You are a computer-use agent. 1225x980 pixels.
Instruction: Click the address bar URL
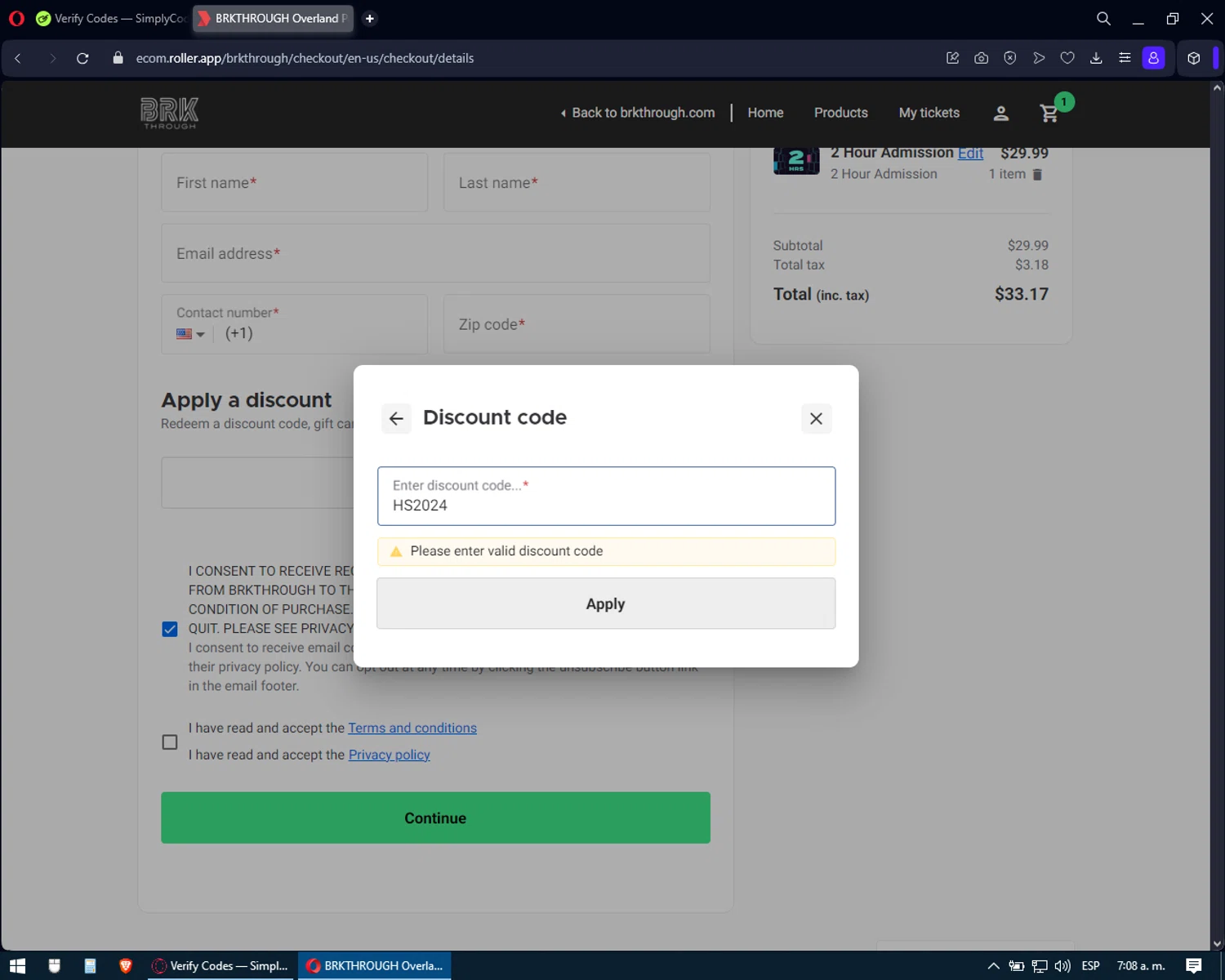(305, 58)
